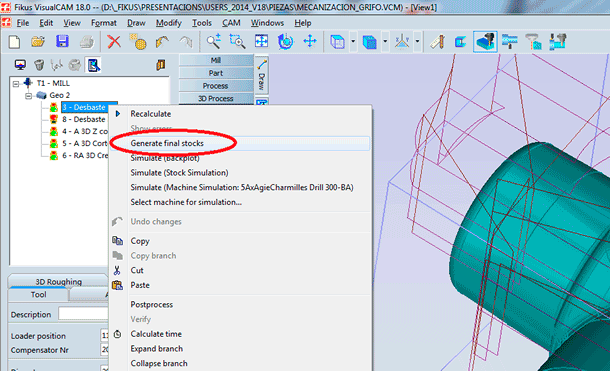
Task: Collapse the T1 - MILL tree node
Action: [x=16, y=84]
